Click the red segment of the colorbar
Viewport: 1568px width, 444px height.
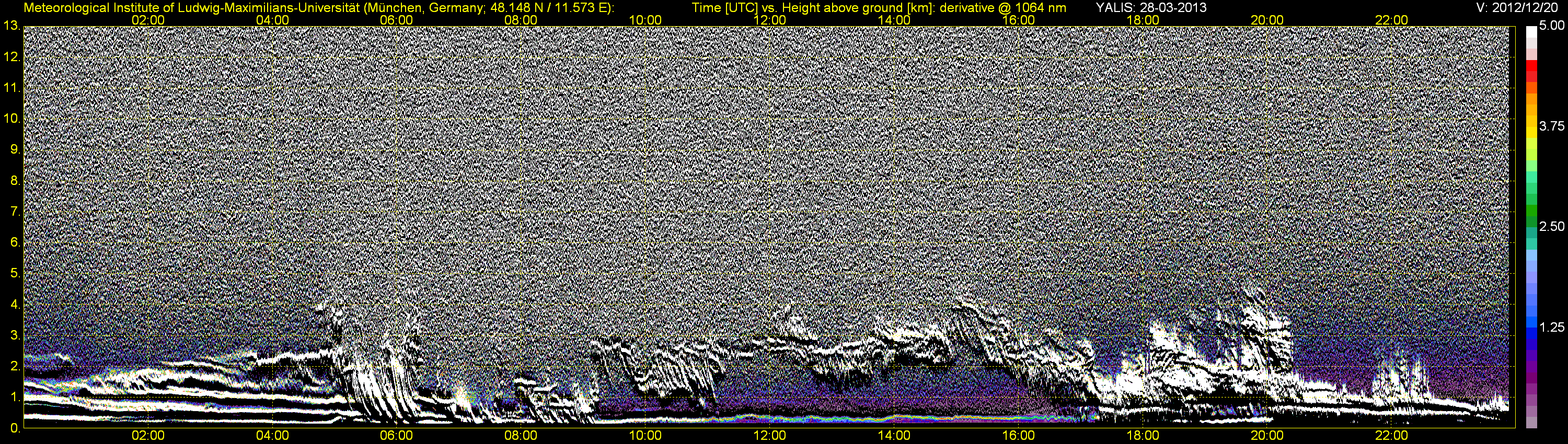pyautogui.click(x=1531, y=67)
